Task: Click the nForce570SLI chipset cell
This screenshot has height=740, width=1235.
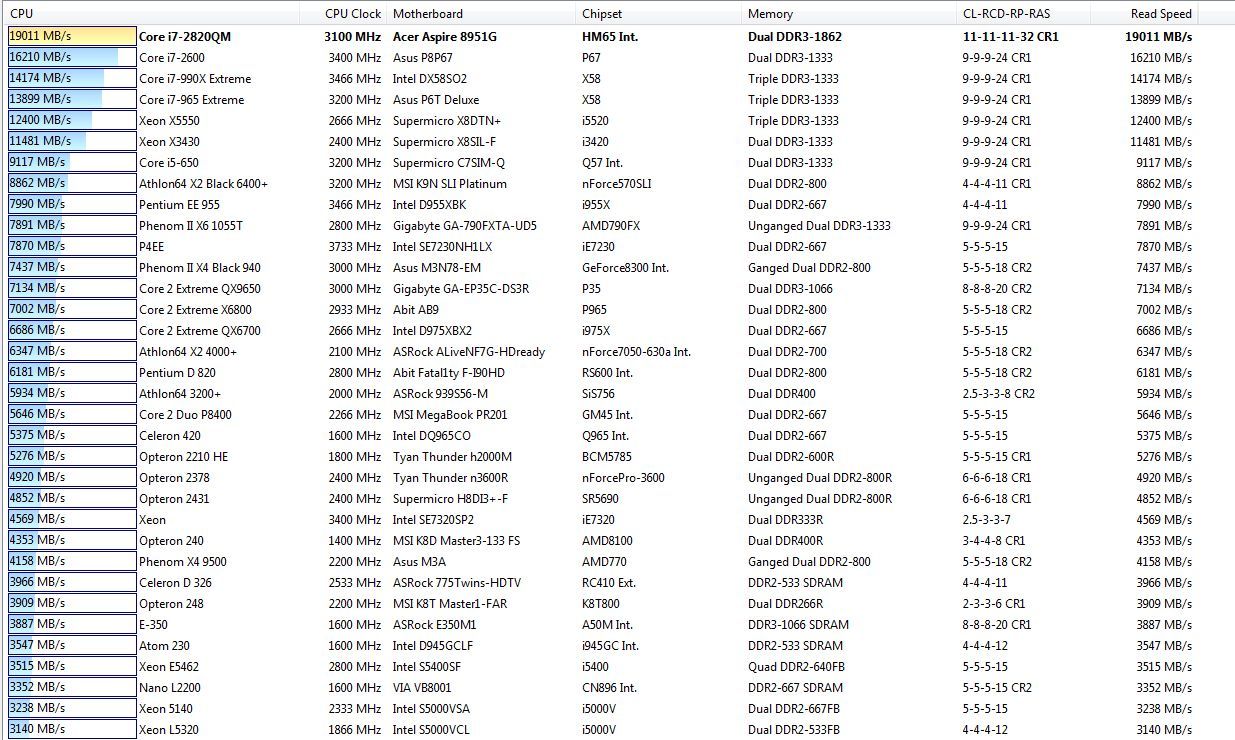Action: coord(617,184)
